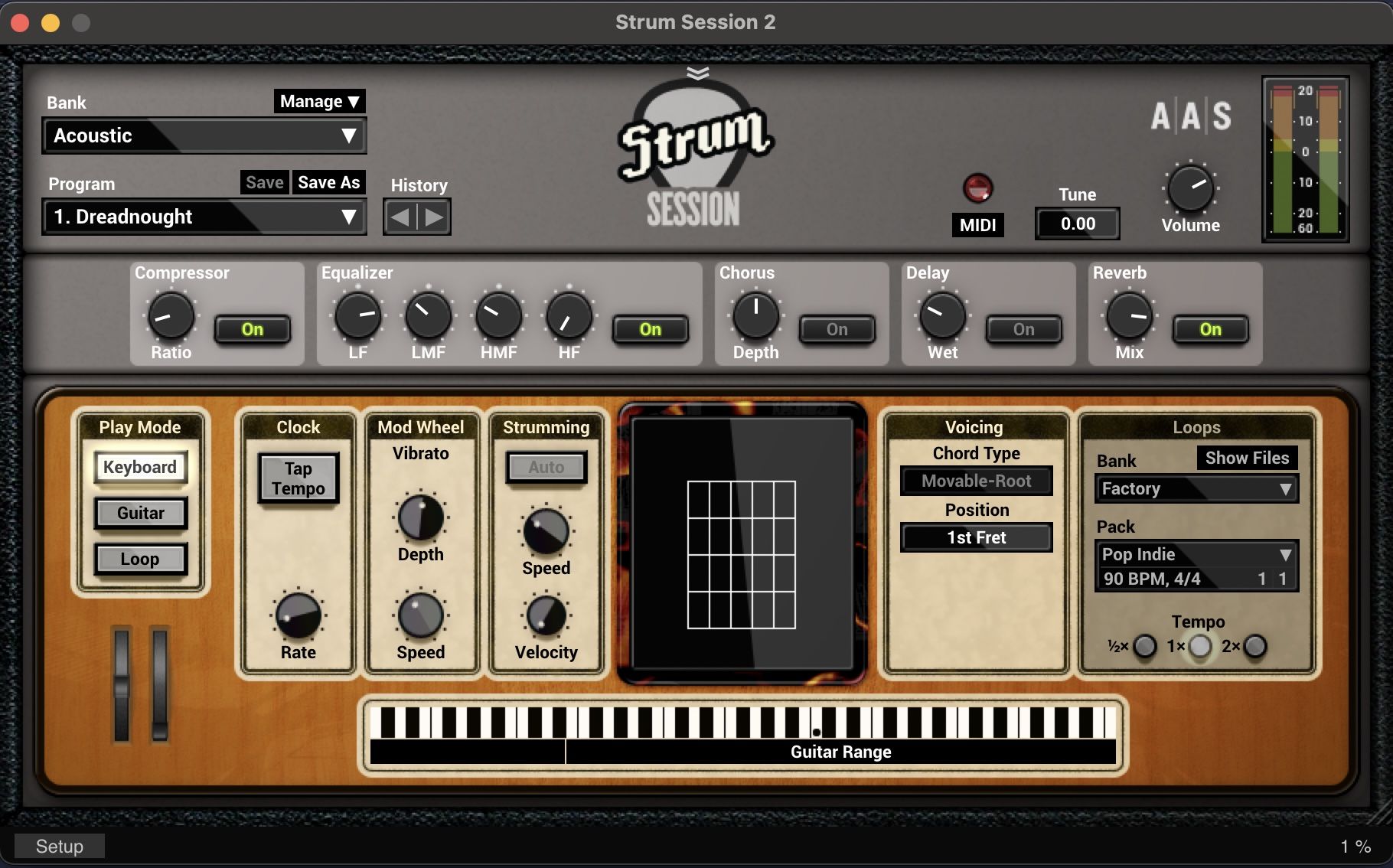The height and width of the screenshot is (868, 1393).
Task: Click the 90 BPM, 4/4 loop info
Action: click(1152, 579)
